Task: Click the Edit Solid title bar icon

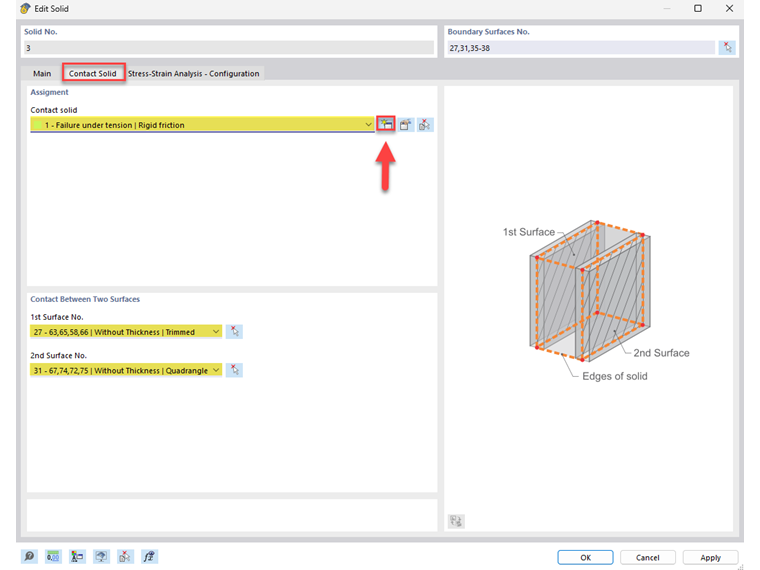Action: pos(25,8)
